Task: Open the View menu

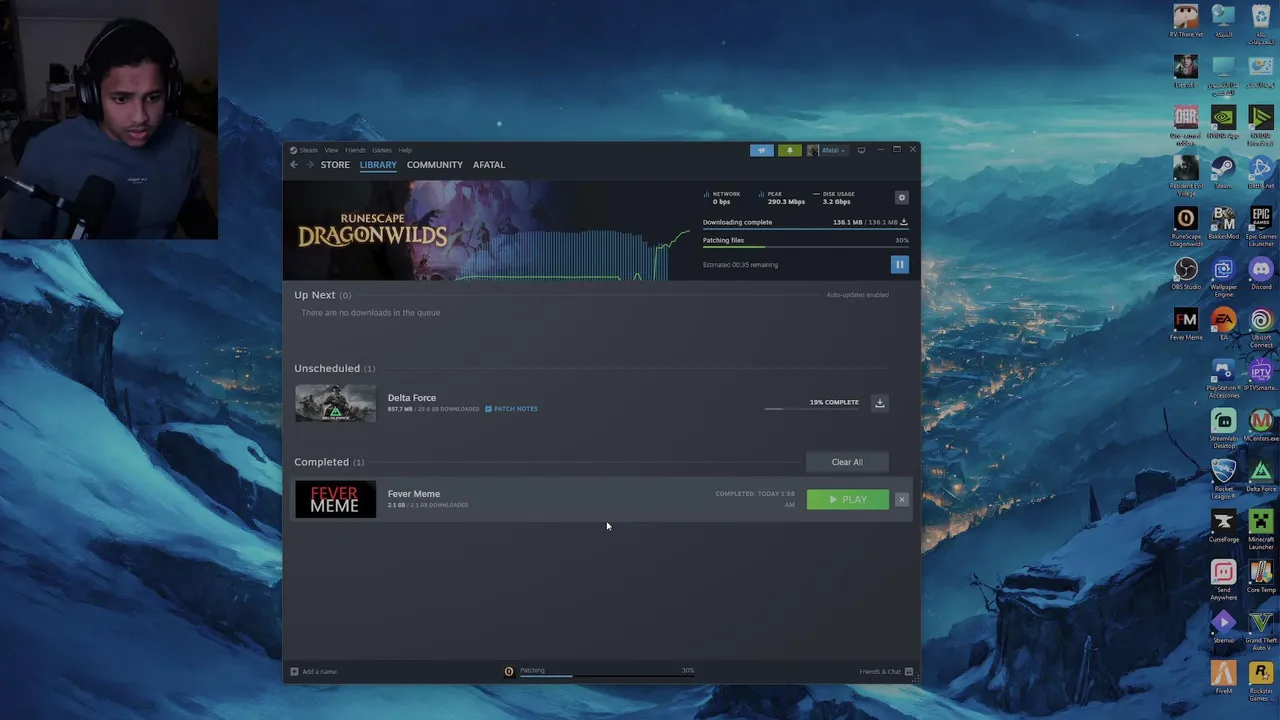Action: 331,150
